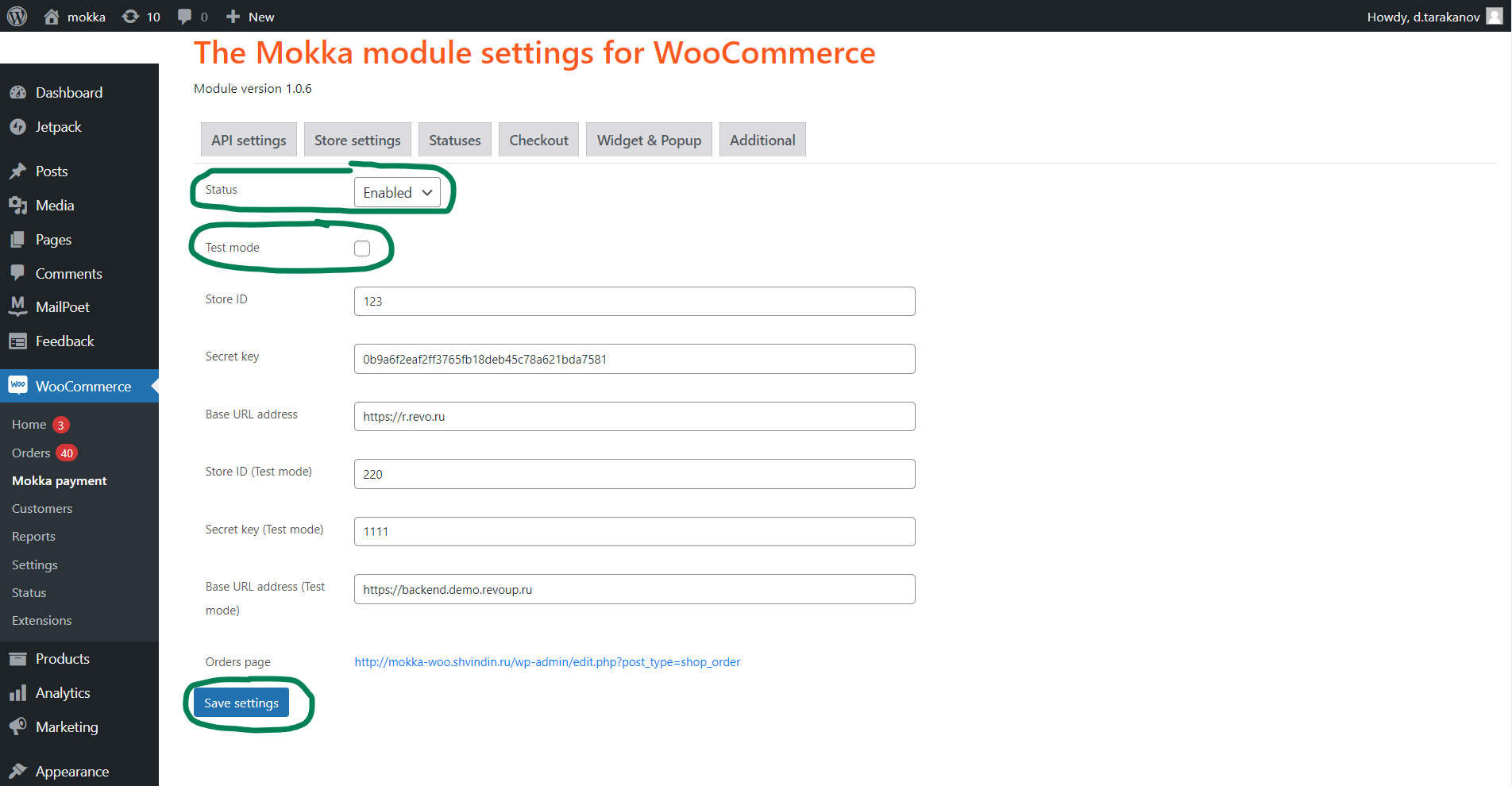
Task: Open Mokka payment submenu item
Action: (x=60, y=481)
